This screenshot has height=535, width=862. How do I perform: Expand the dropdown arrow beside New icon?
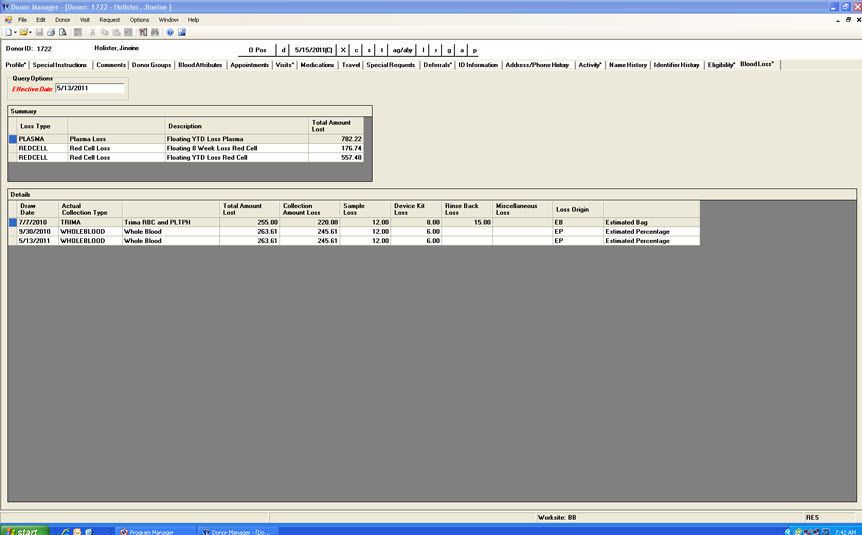(14, 32)
